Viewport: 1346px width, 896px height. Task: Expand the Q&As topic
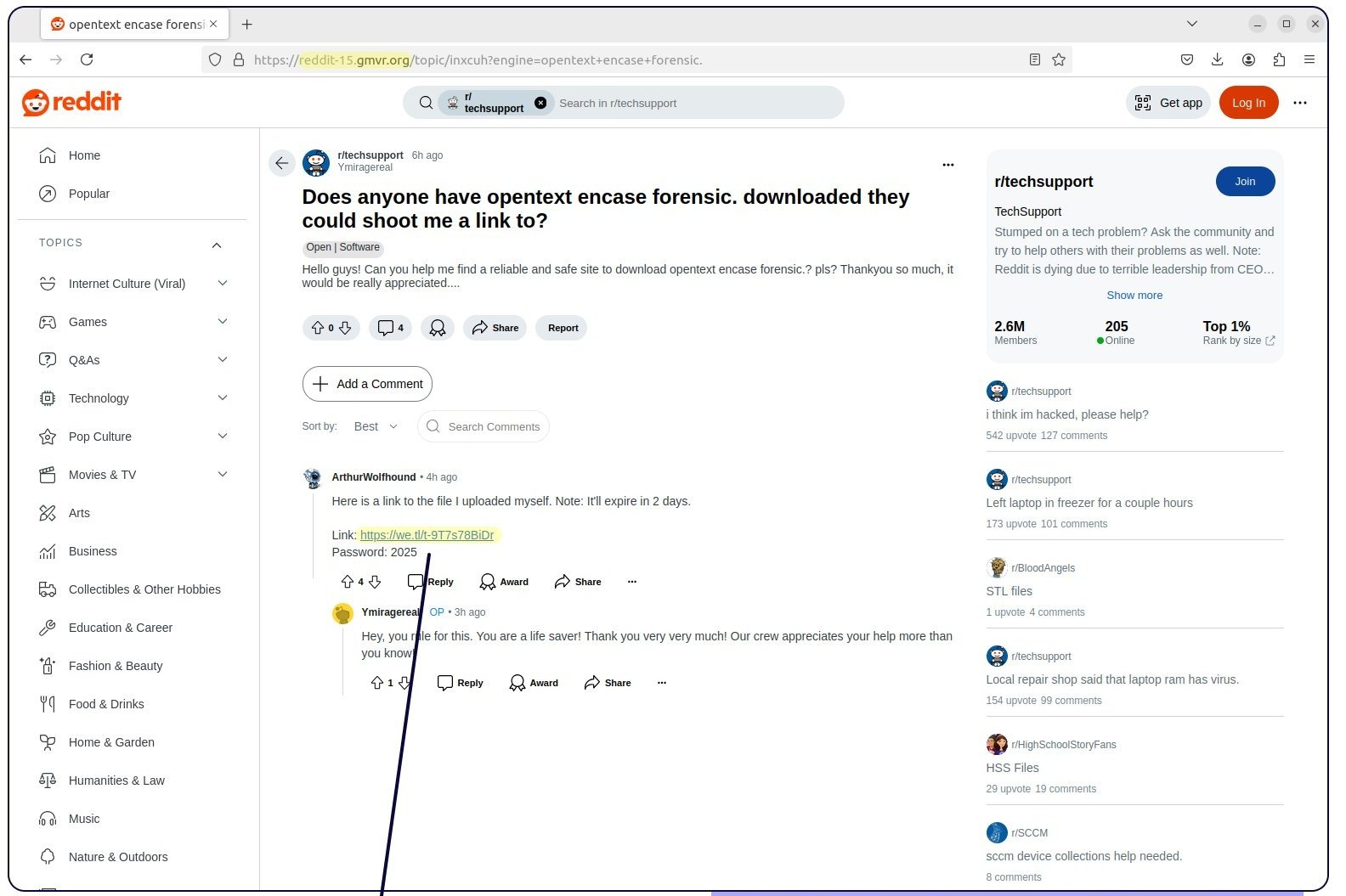click(223, 360)
